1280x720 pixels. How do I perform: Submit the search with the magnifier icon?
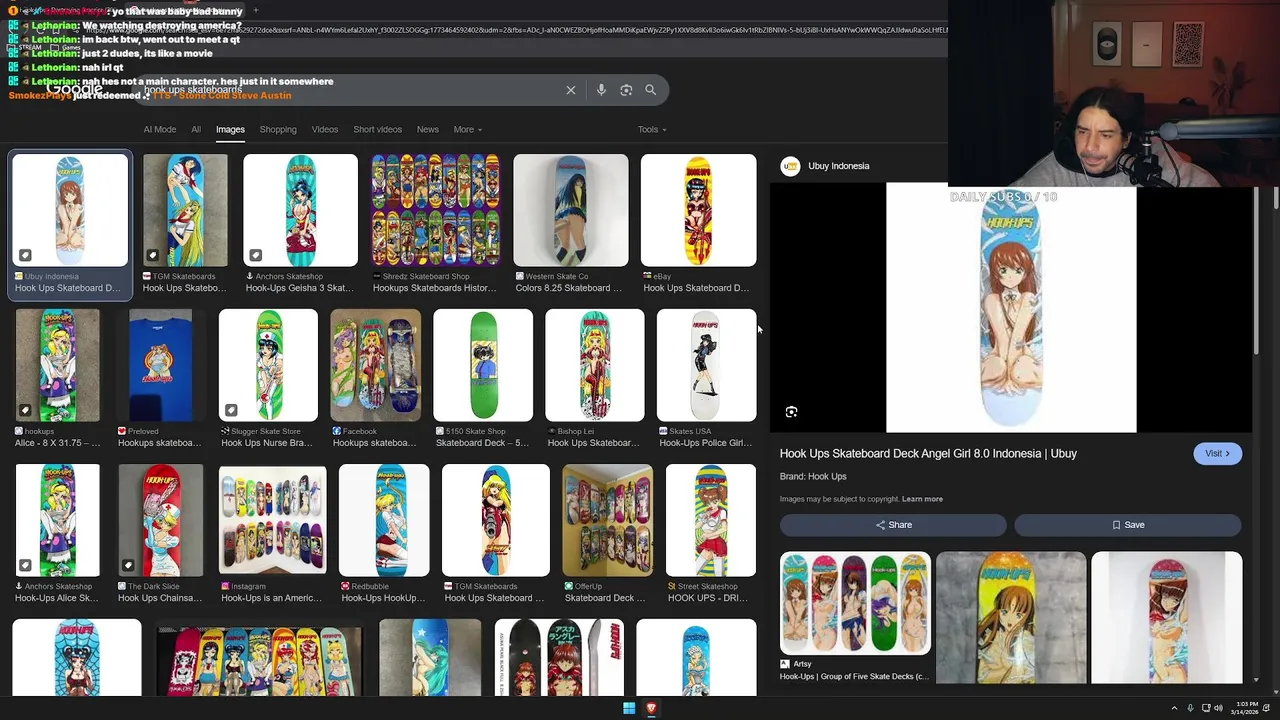(x=650, y=90)
